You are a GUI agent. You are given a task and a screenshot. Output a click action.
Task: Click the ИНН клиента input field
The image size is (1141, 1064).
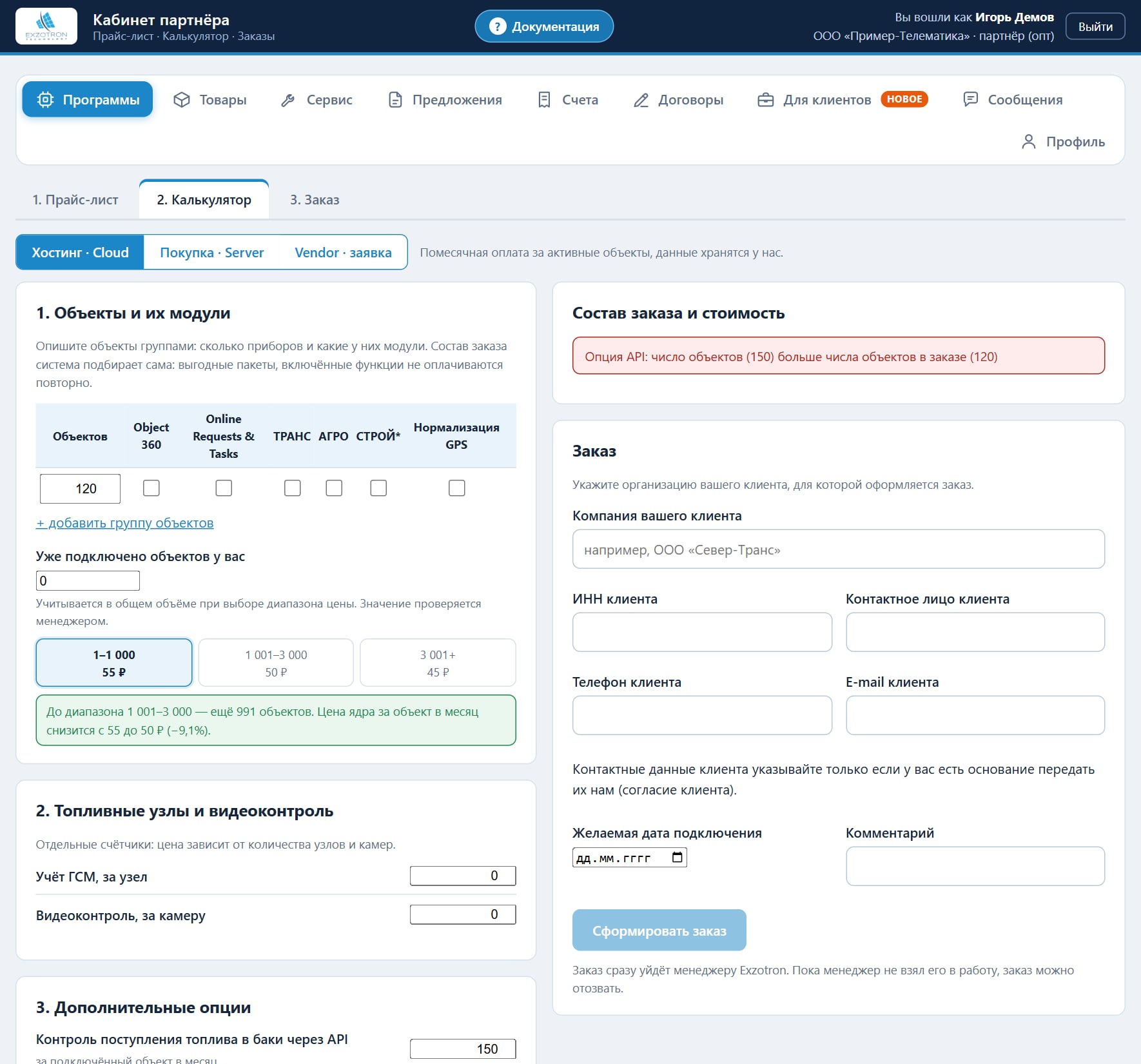[x=702, y=633]
